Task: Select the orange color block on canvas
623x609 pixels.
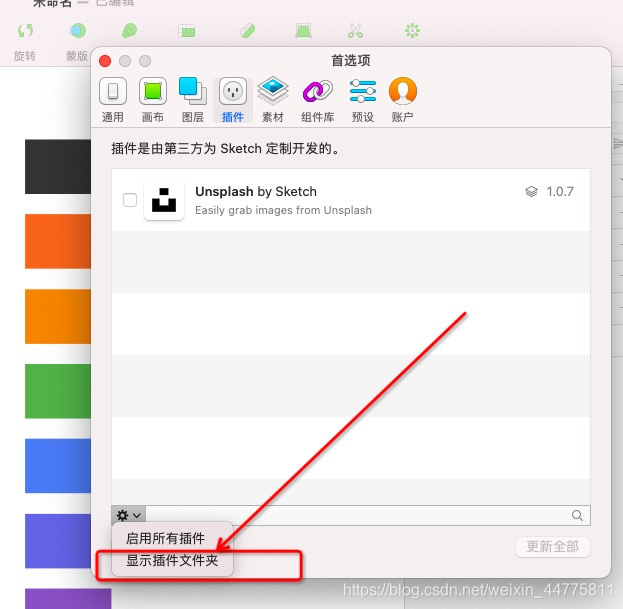Action: [58, 316]
